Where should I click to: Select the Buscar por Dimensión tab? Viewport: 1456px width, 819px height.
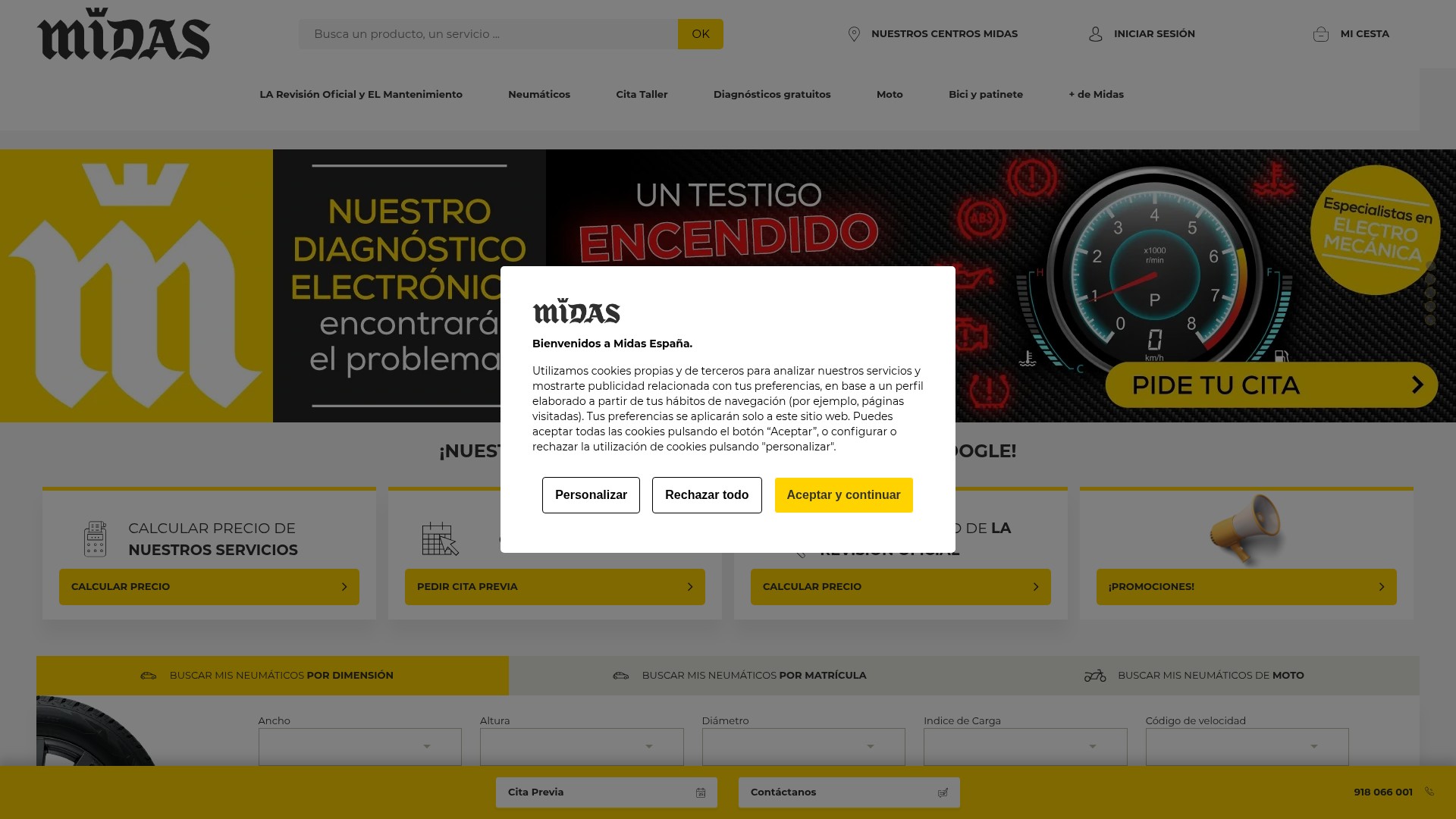pyautogui.click(x=272, y=676)
